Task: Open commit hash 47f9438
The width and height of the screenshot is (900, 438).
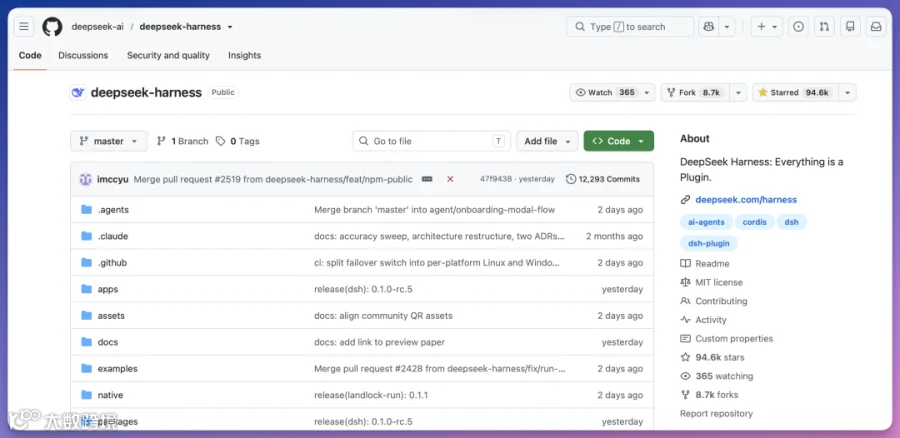Action: pyautogui.click(x=495, y=179)
